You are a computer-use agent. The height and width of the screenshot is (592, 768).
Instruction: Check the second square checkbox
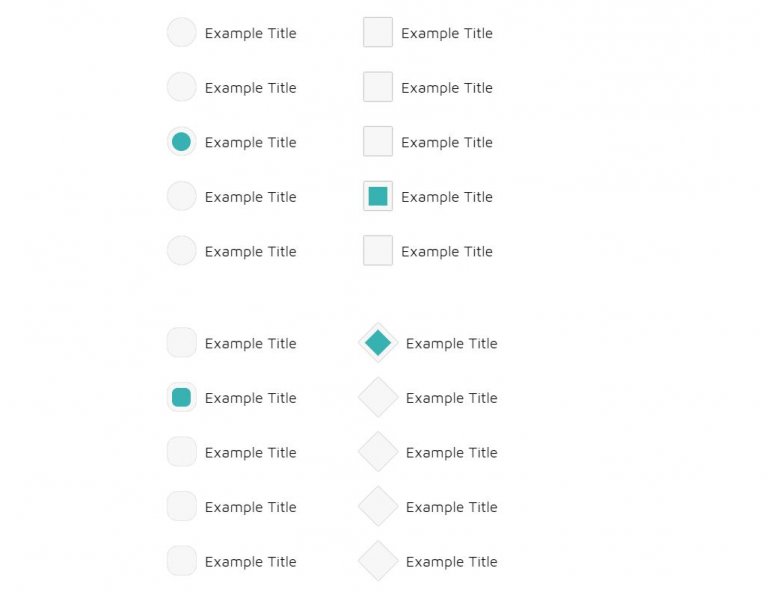click(378, 87)
